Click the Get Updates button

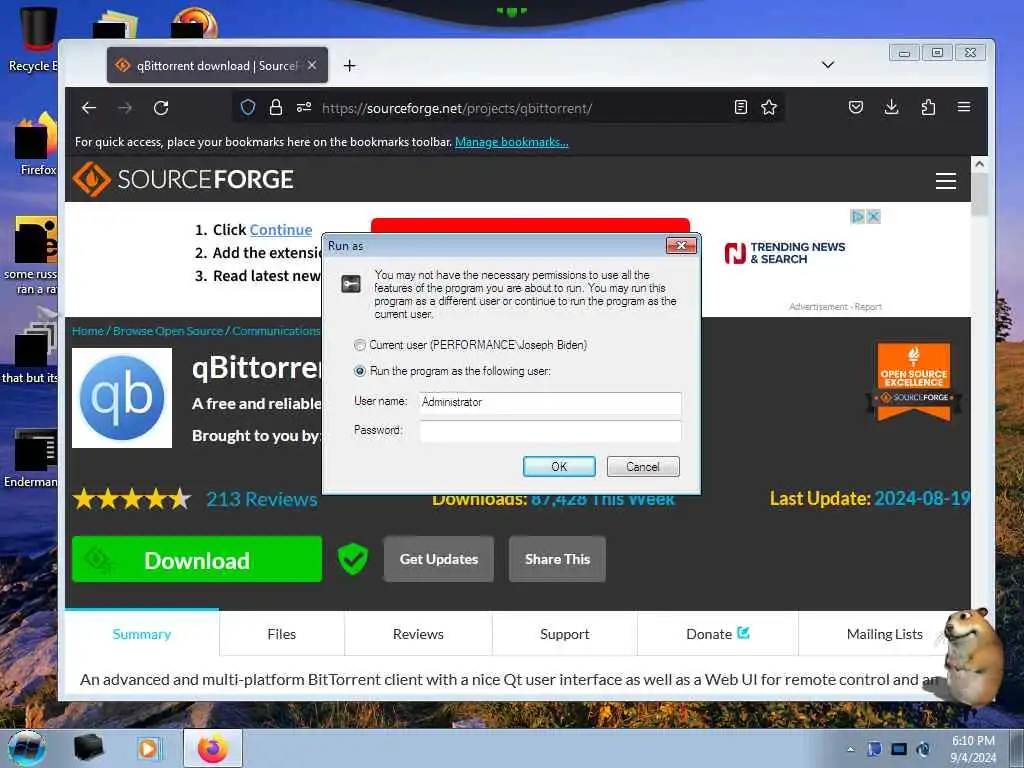click(x=439, y=559)
